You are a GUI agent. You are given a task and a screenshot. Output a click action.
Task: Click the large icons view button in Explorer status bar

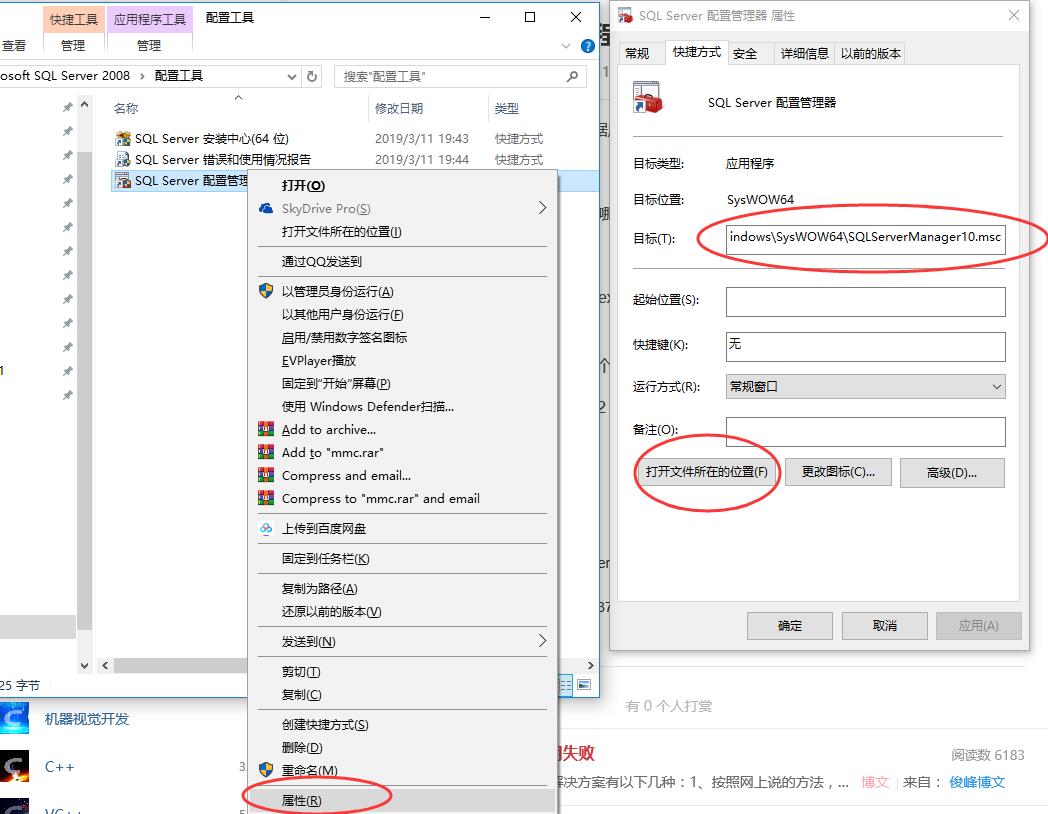pos(584,684)
